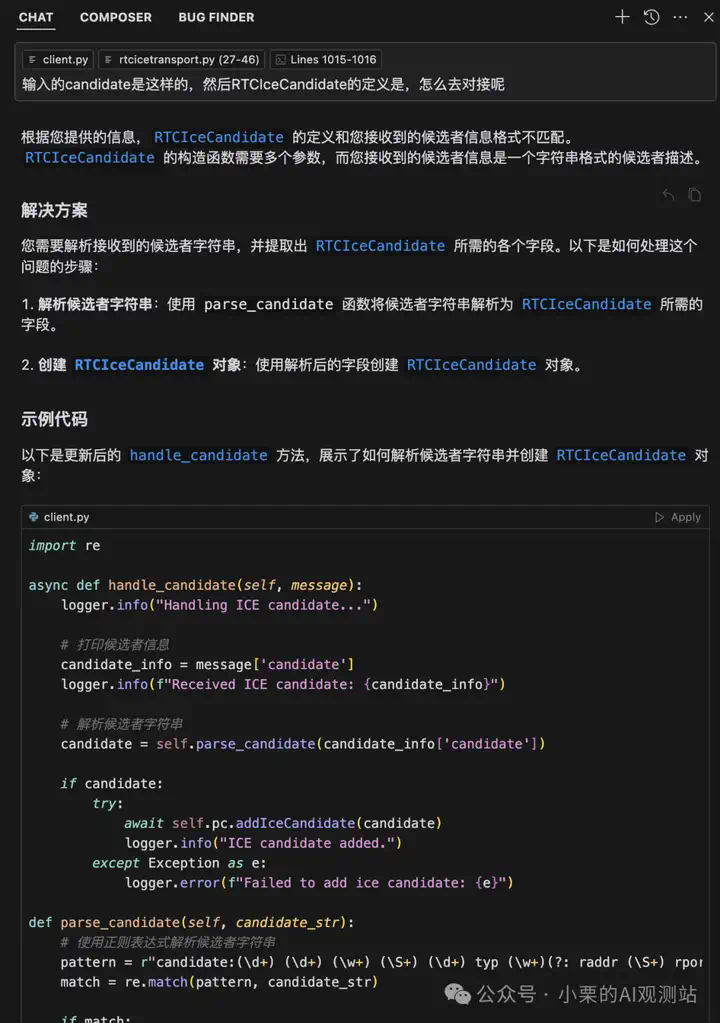Click the regex pattern code line

382,962
